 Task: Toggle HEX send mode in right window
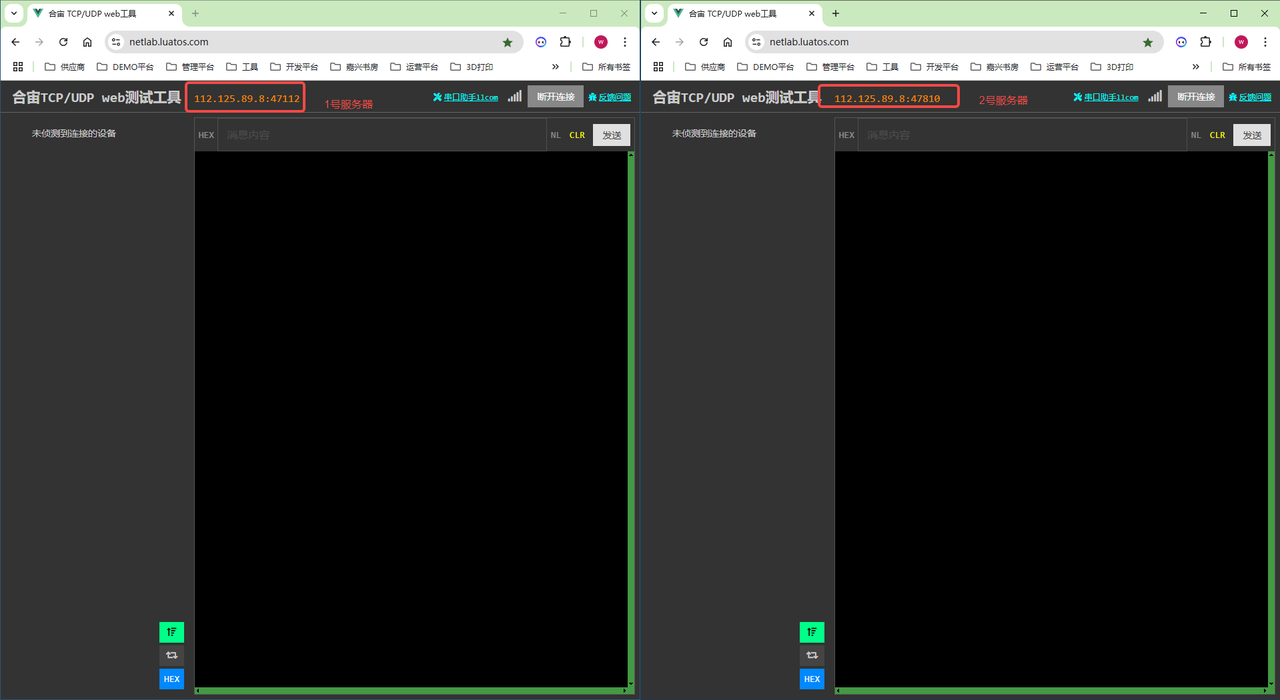coord(846,135)
